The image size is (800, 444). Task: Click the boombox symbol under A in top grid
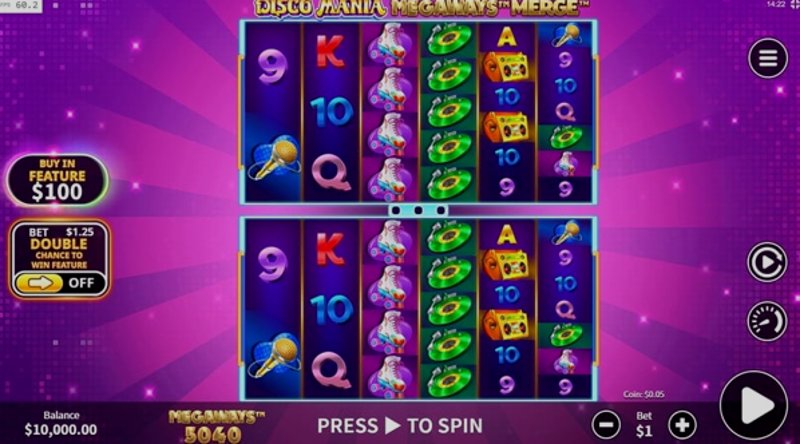click(x=506, y=66)
